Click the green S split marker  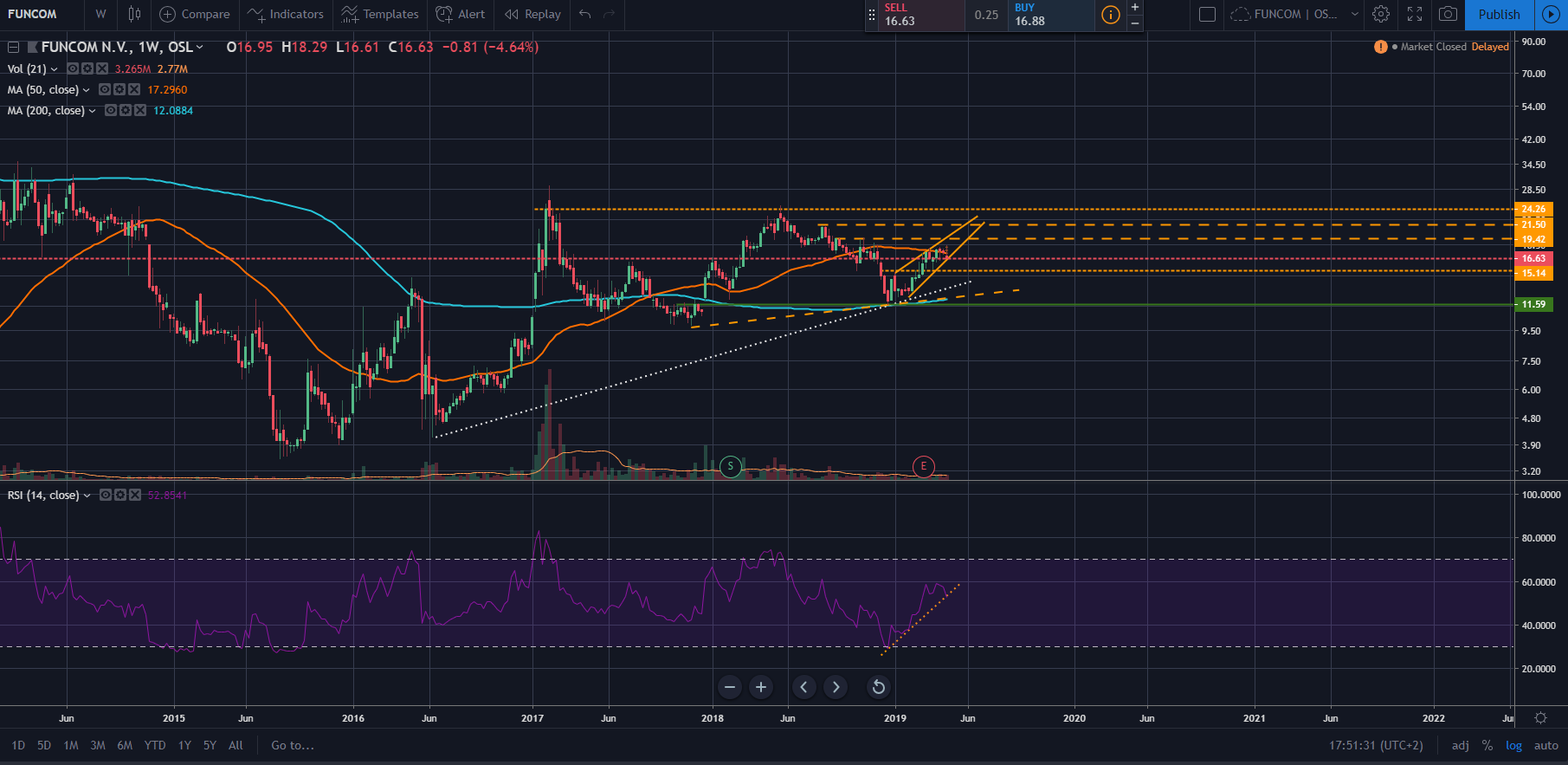point(731,467)
